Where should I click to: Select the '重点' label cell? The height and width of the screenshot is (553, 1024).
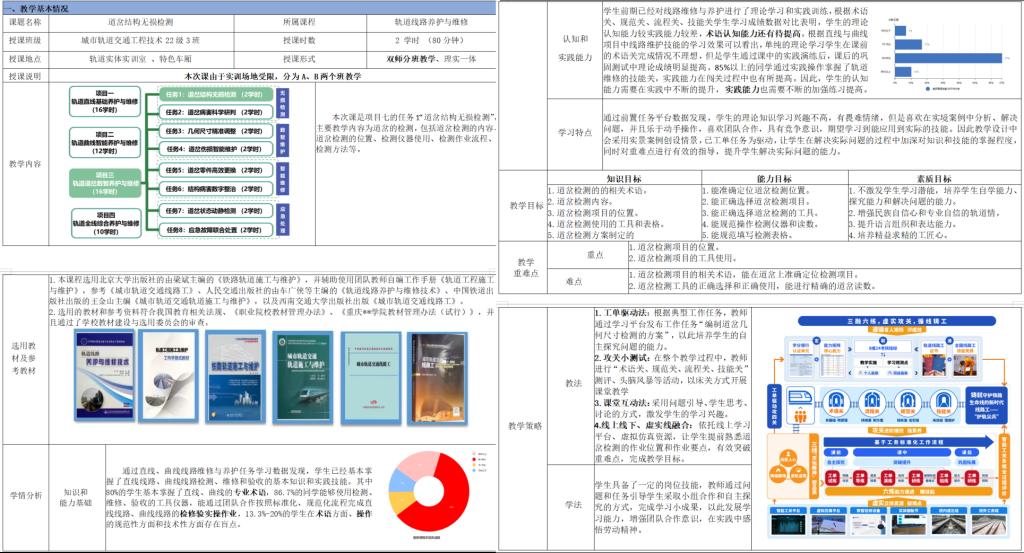click(595, 255)
